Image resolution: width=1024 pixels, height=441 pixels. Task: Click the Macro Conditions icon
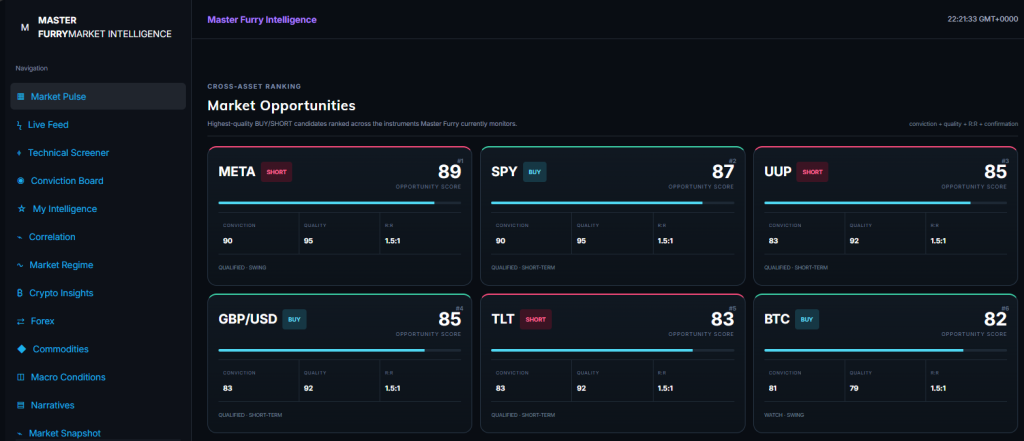click(x=20, y=378)
